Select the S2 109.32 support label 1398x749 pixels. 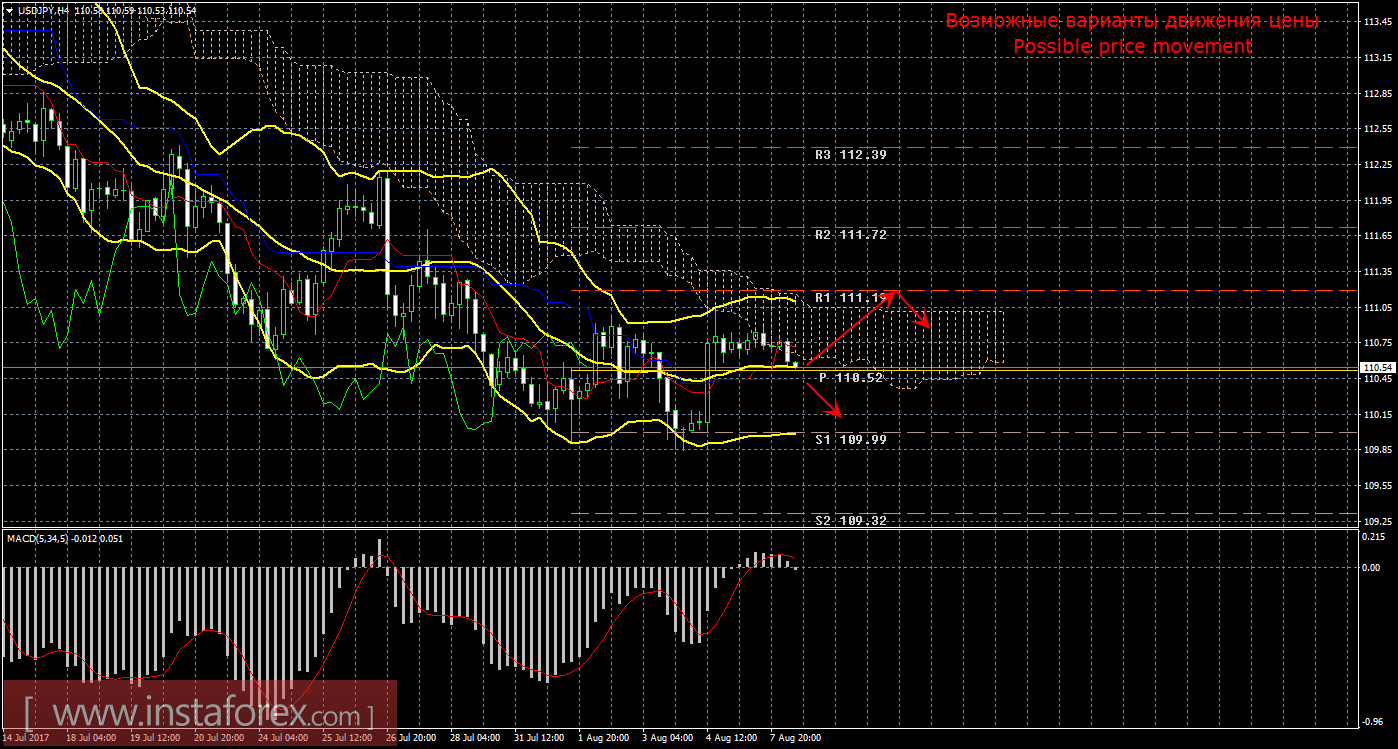click(850, 521)
